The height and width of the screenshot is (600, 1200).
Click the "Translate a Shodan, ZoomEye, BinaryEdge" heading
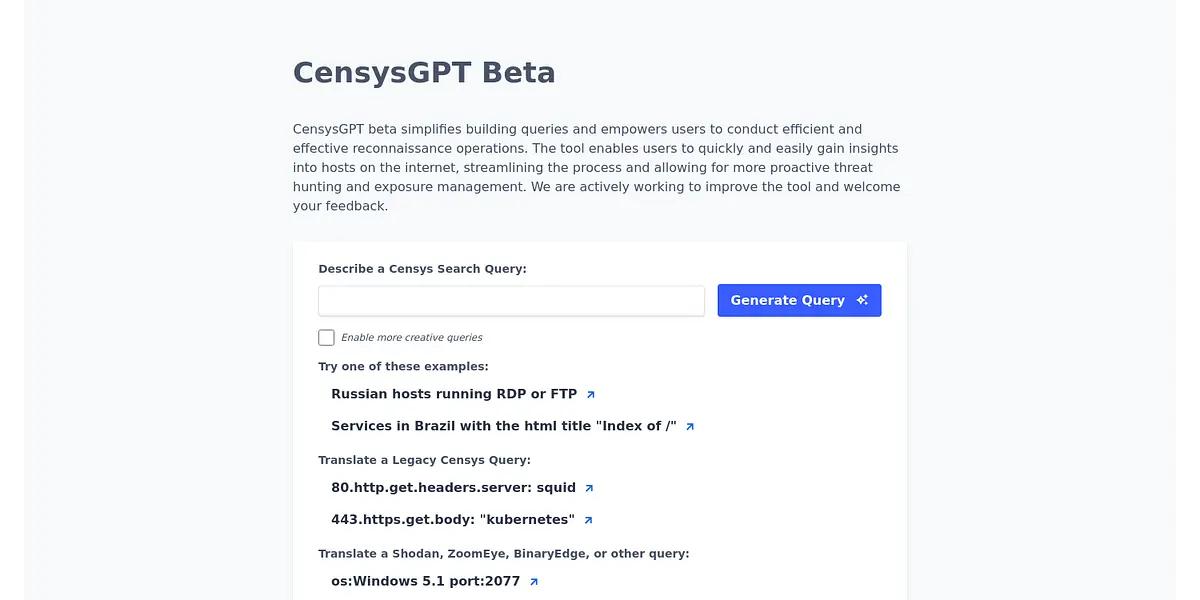504,554
